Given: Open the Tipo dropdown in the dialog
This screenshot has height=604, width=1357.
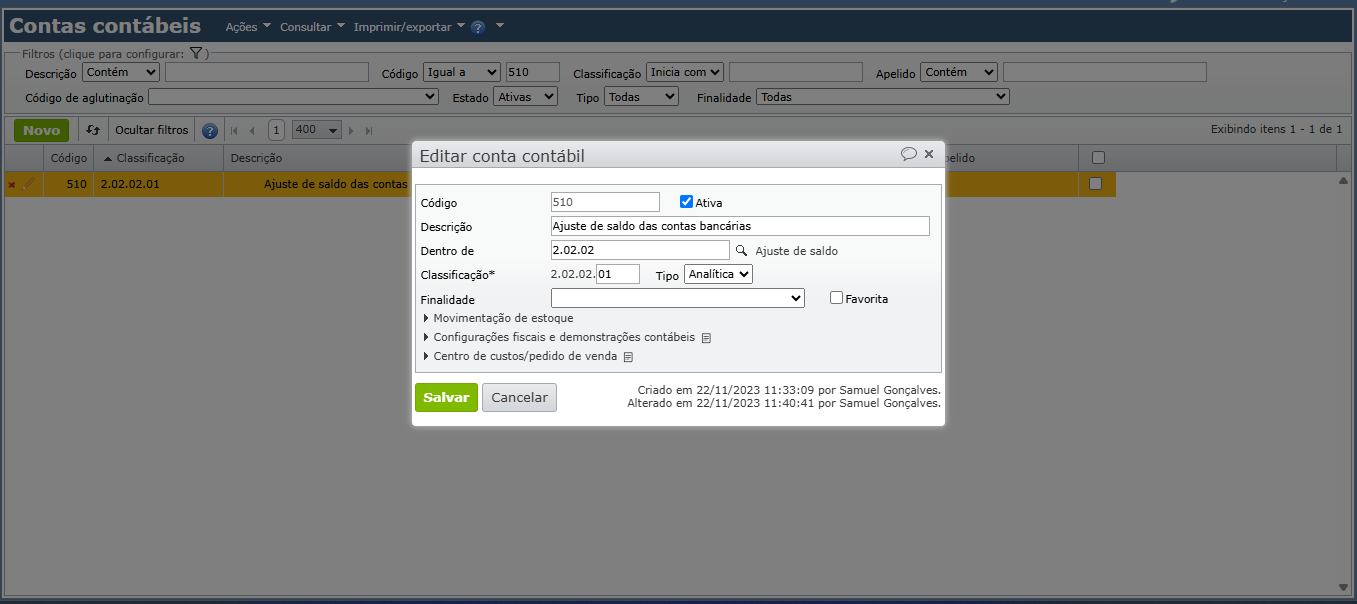Looking at the screenshot, I should coord(718,274).
